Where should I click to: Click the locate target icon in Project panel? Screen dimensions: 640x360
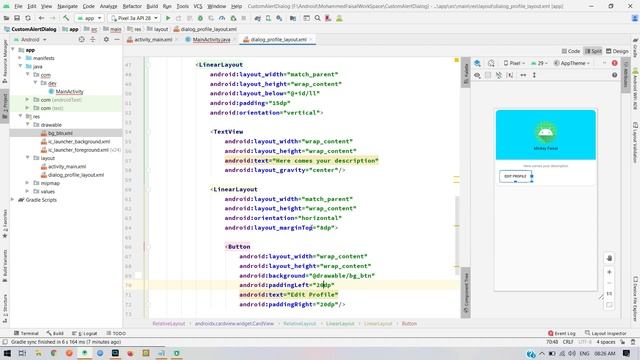tap(82, 40)
